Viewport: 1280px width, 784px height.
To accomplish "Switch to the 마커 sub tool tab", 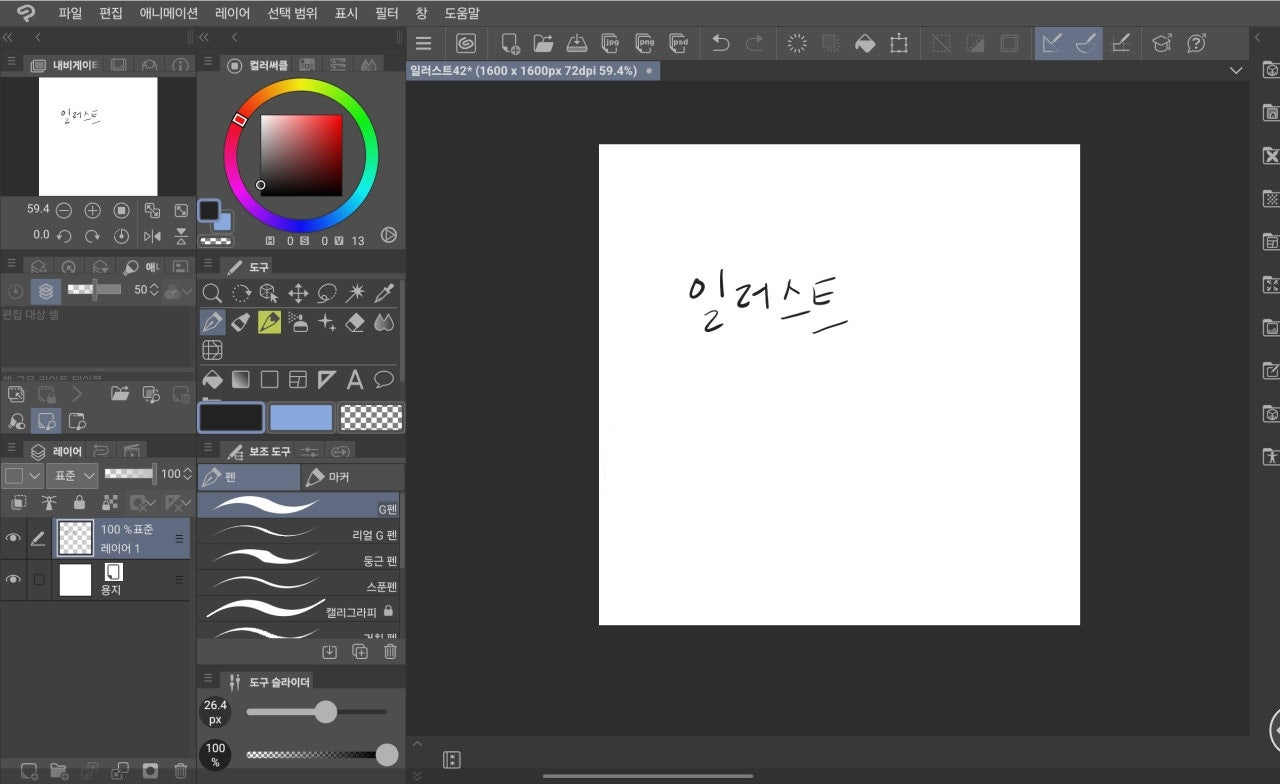I will (353, 477).
